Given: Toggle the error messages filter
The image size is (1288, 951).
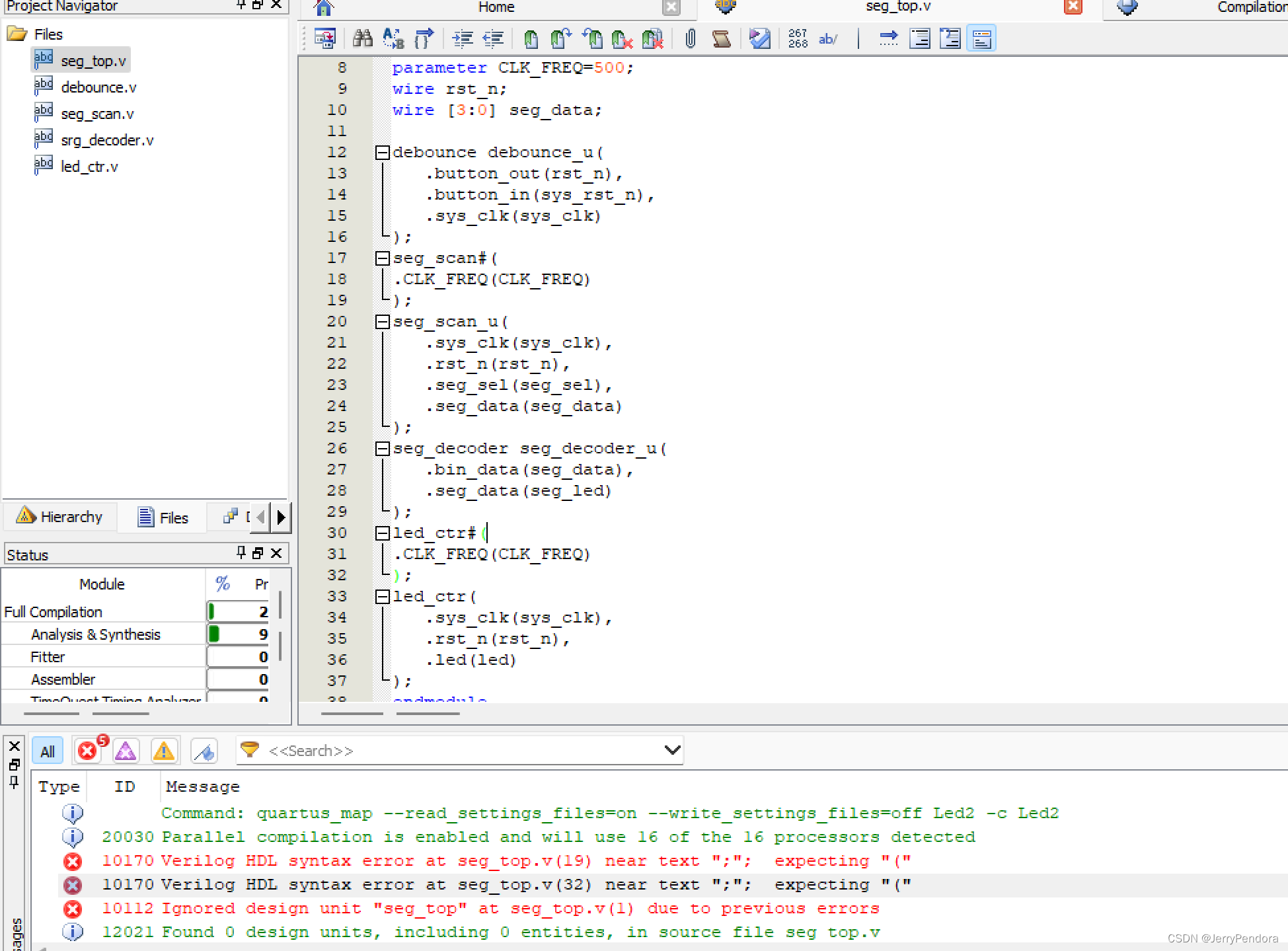Looking at the screenshot, I should point(88,751).
